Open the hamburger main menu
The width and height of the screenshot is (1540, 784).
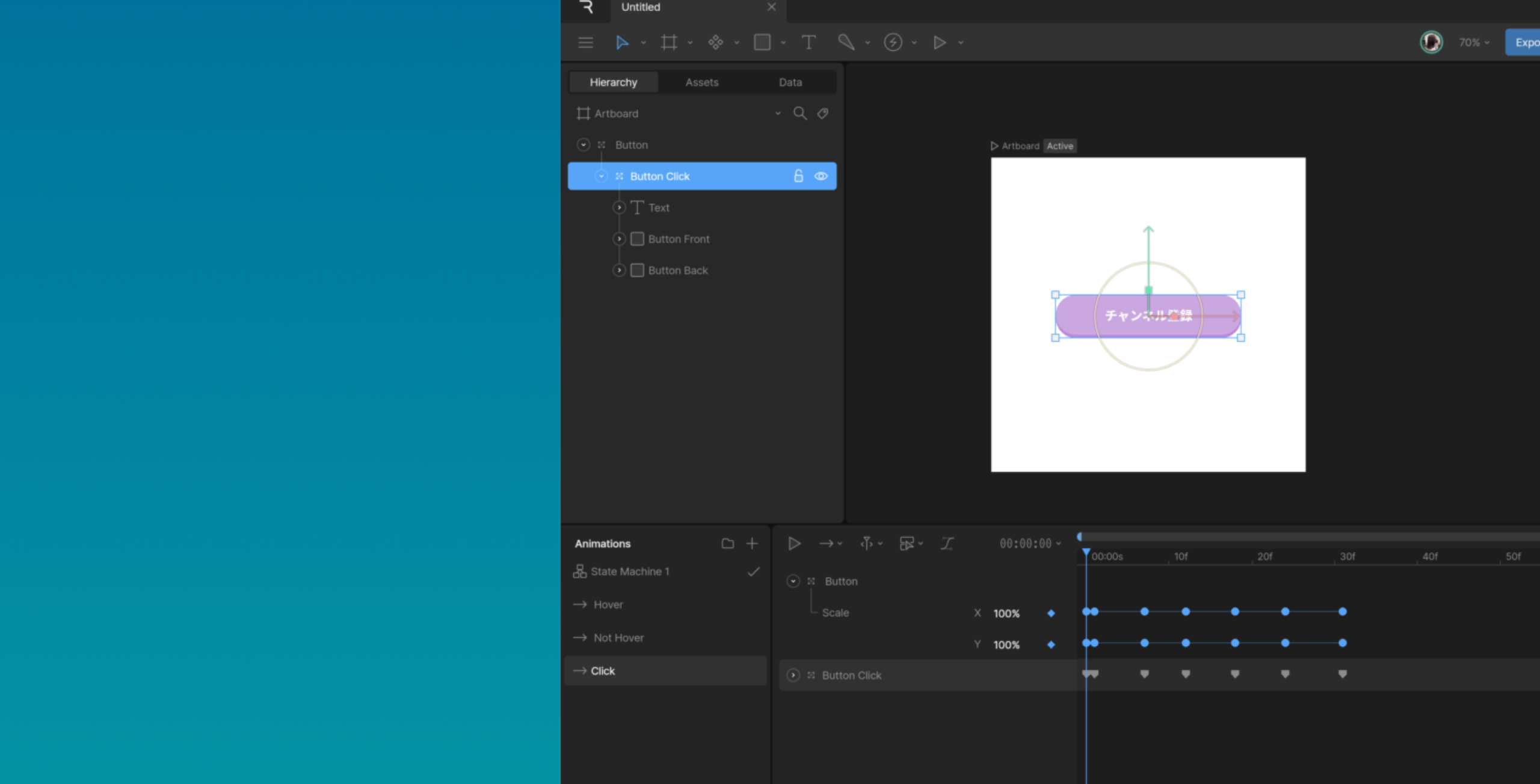pos(585,42)
